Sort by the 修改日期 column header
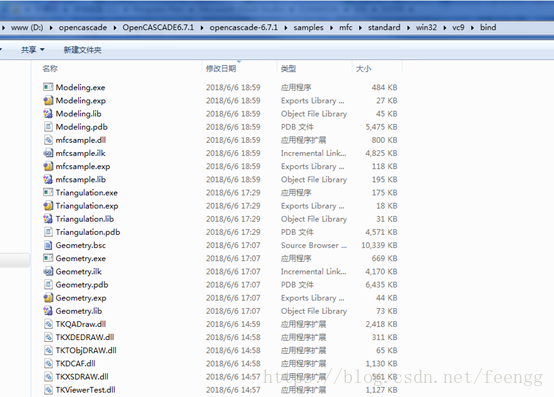Image resolution: width=554 pixels, height=397 pixels. click(x=221, y=69)
